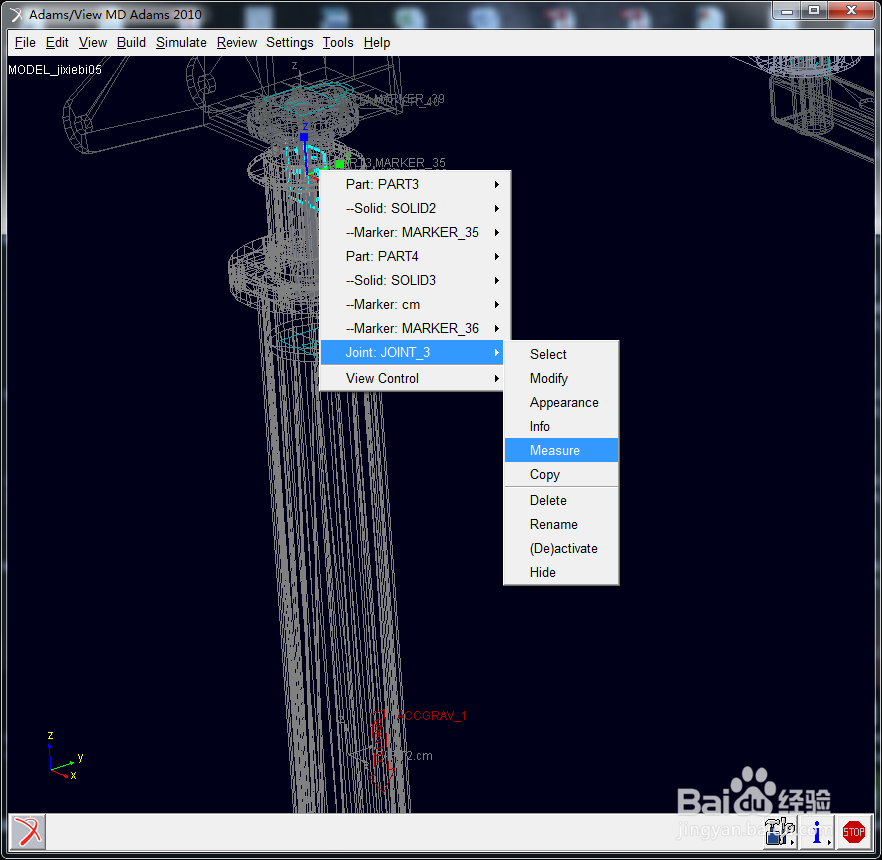
Task: Open the Simulate menu
Action: click(x=181, y=43)
